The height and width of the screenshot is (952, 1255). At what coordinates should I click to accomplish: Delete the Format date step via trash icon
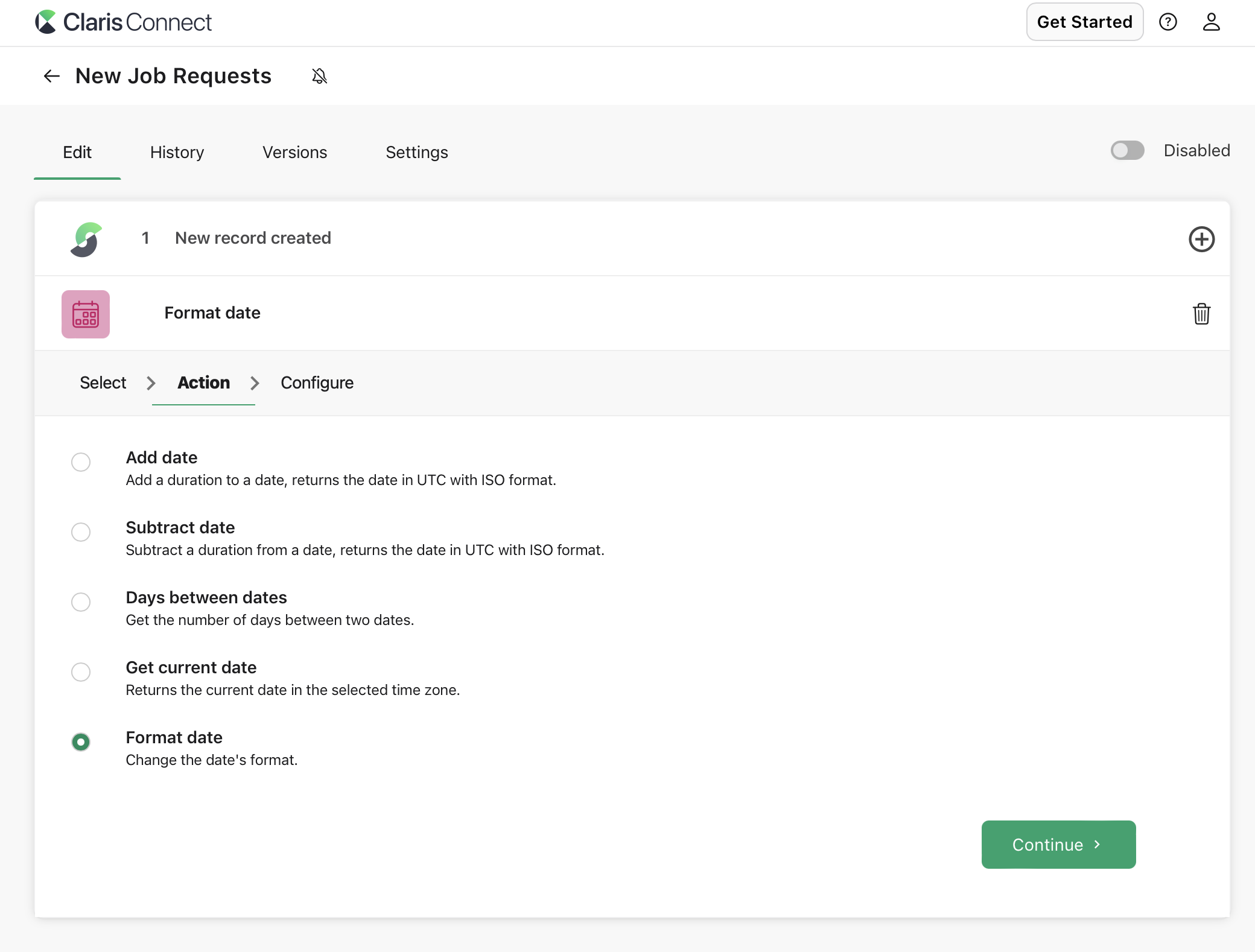tap(1201, 314)
